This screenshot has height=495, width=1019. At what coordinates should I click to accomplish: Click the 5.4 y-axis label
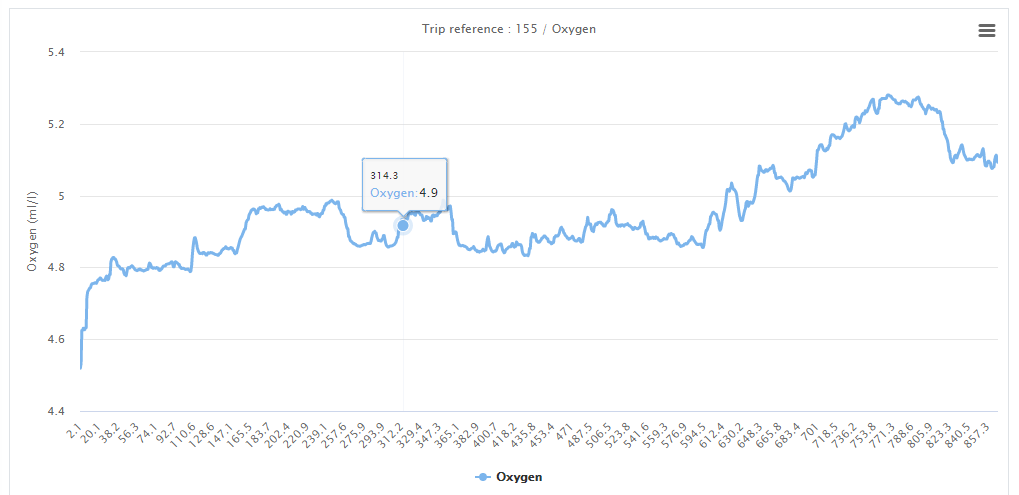tap(57, 52)
